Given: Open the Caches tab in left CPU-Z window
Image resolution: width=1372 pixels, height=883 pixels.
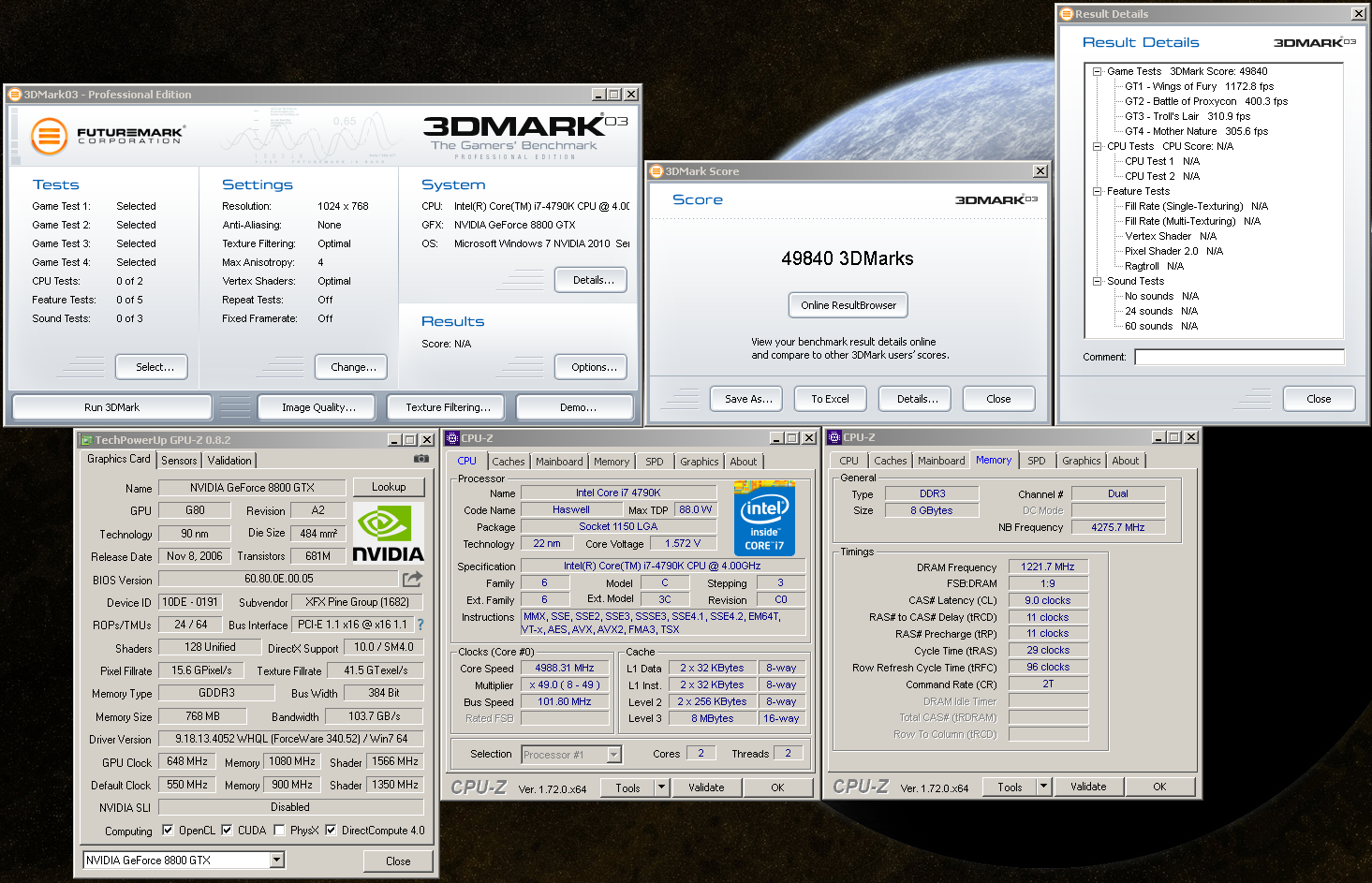Looking at the screenshot, I should coord(509,462).
